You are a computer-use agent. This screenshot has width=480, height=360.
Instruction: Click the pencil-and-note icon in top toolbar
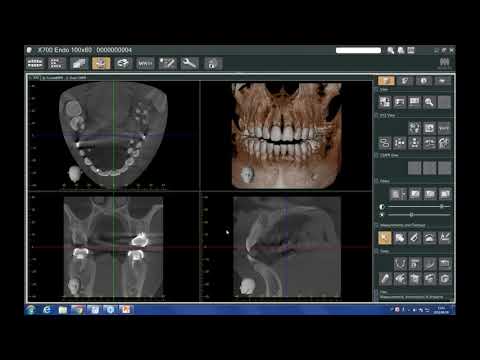pyautogui.click(x=167, y=63)
